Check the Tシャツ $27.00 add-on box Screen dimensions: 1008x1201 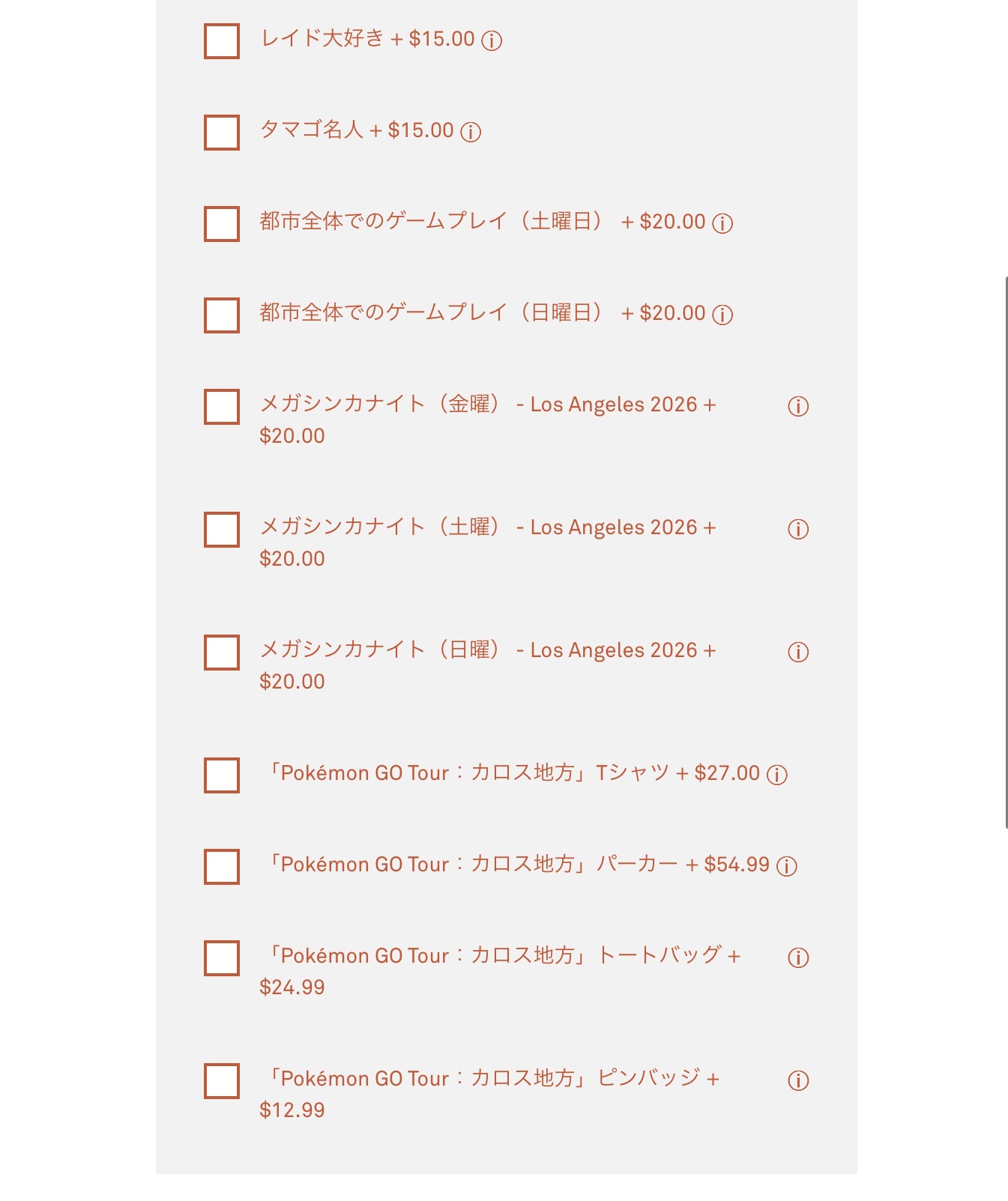click(x=222, y=775)
